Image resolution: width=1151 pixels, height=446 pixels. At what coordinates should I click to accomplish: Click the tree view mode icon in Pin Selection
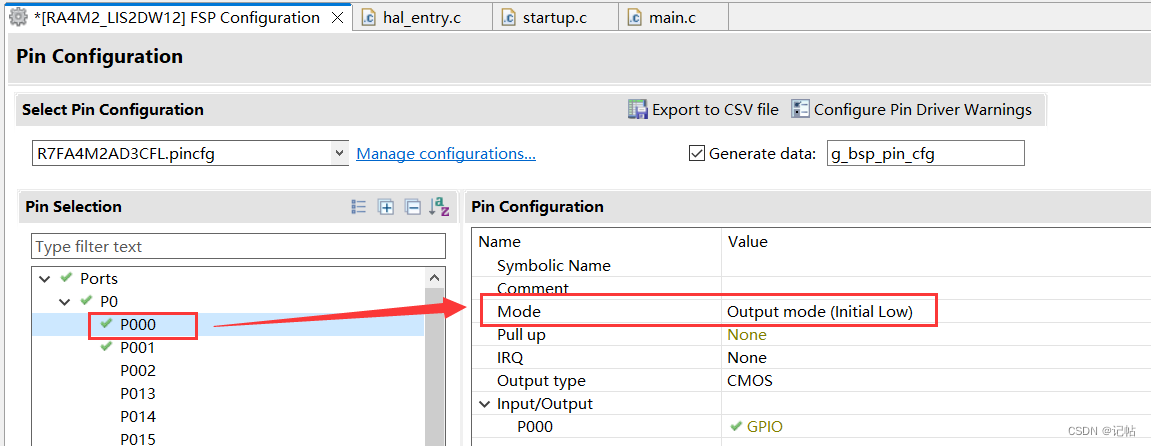pos(359,207)
